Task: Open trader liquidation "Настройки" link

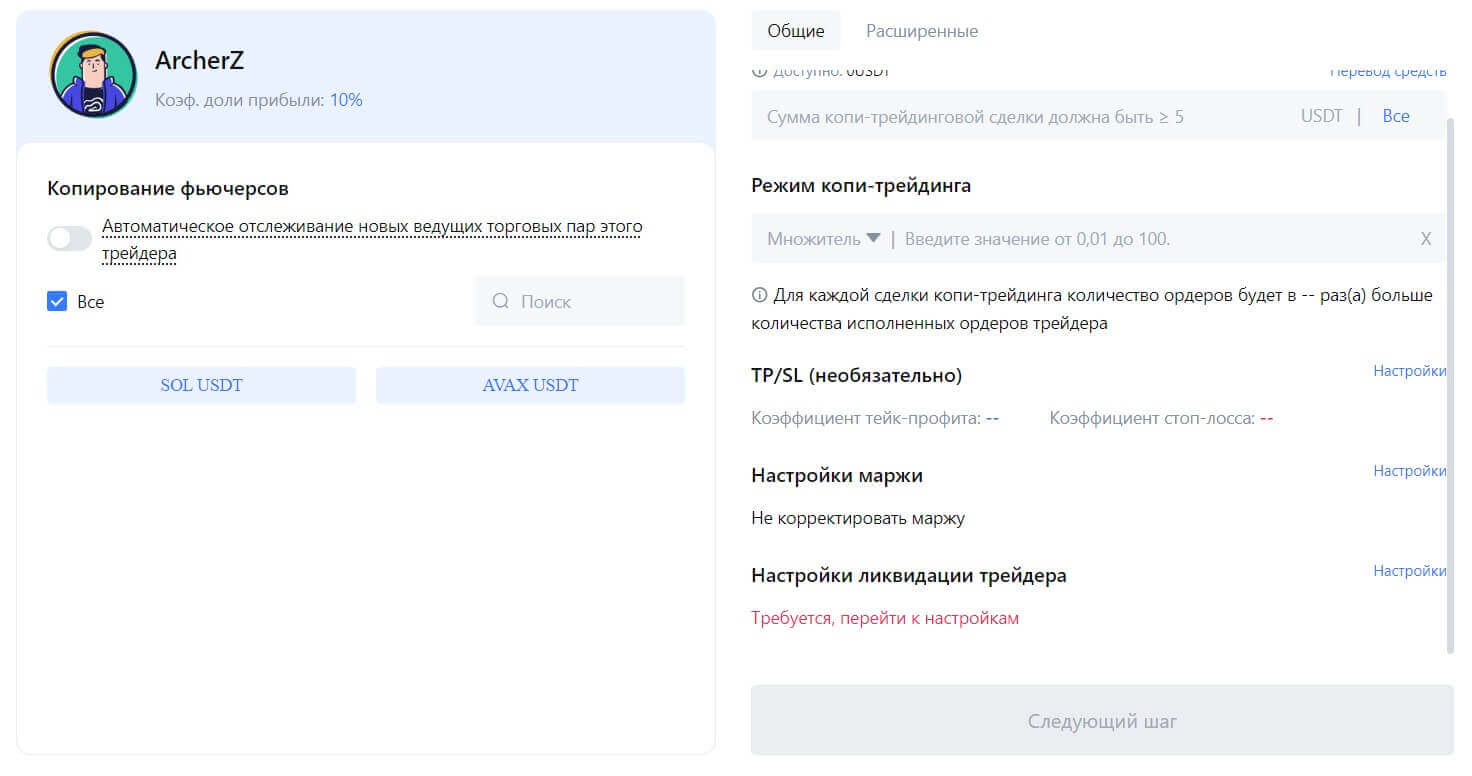Action: 1409,571
